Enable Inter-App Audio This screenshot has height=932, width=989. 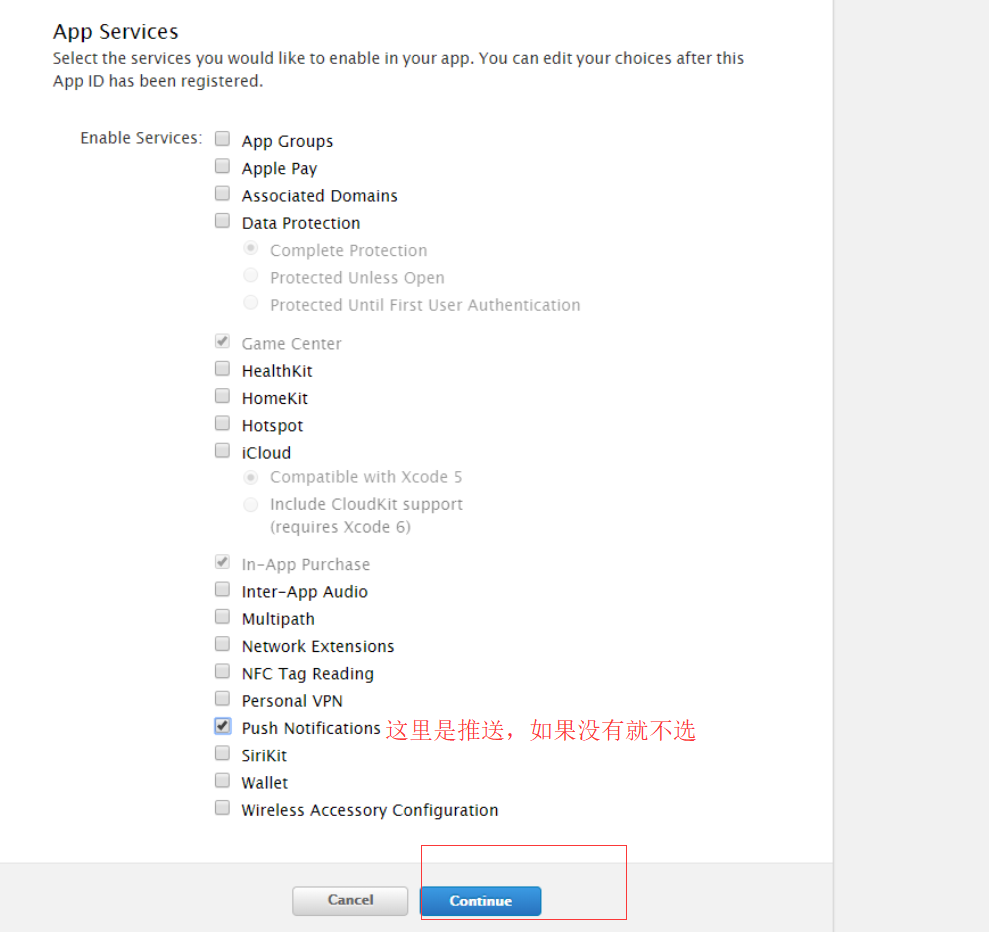pyautogui.click(x=222, y=589)
